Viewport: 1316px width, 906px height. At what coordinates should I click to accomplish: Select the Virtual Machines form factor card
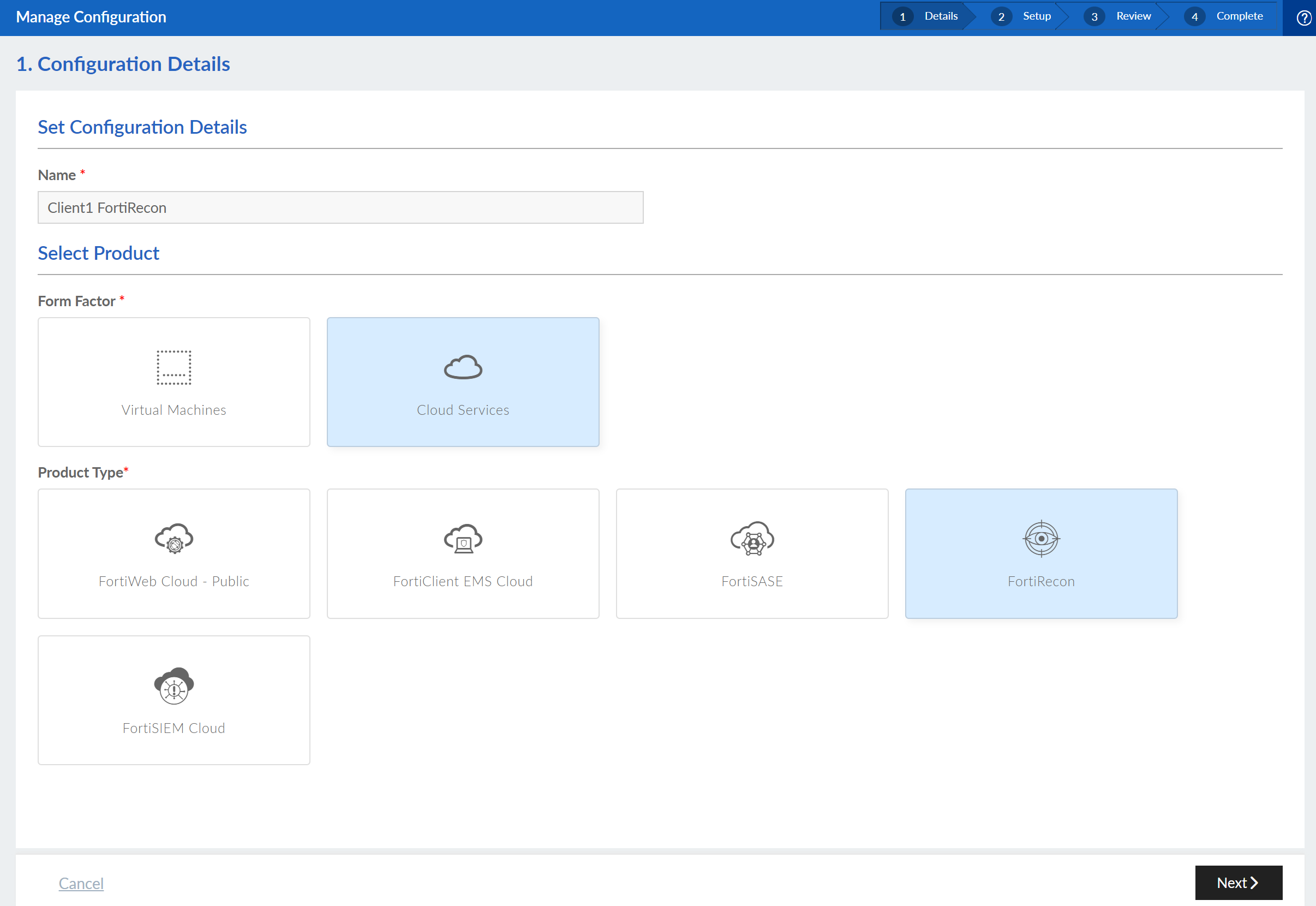point(173,382)
